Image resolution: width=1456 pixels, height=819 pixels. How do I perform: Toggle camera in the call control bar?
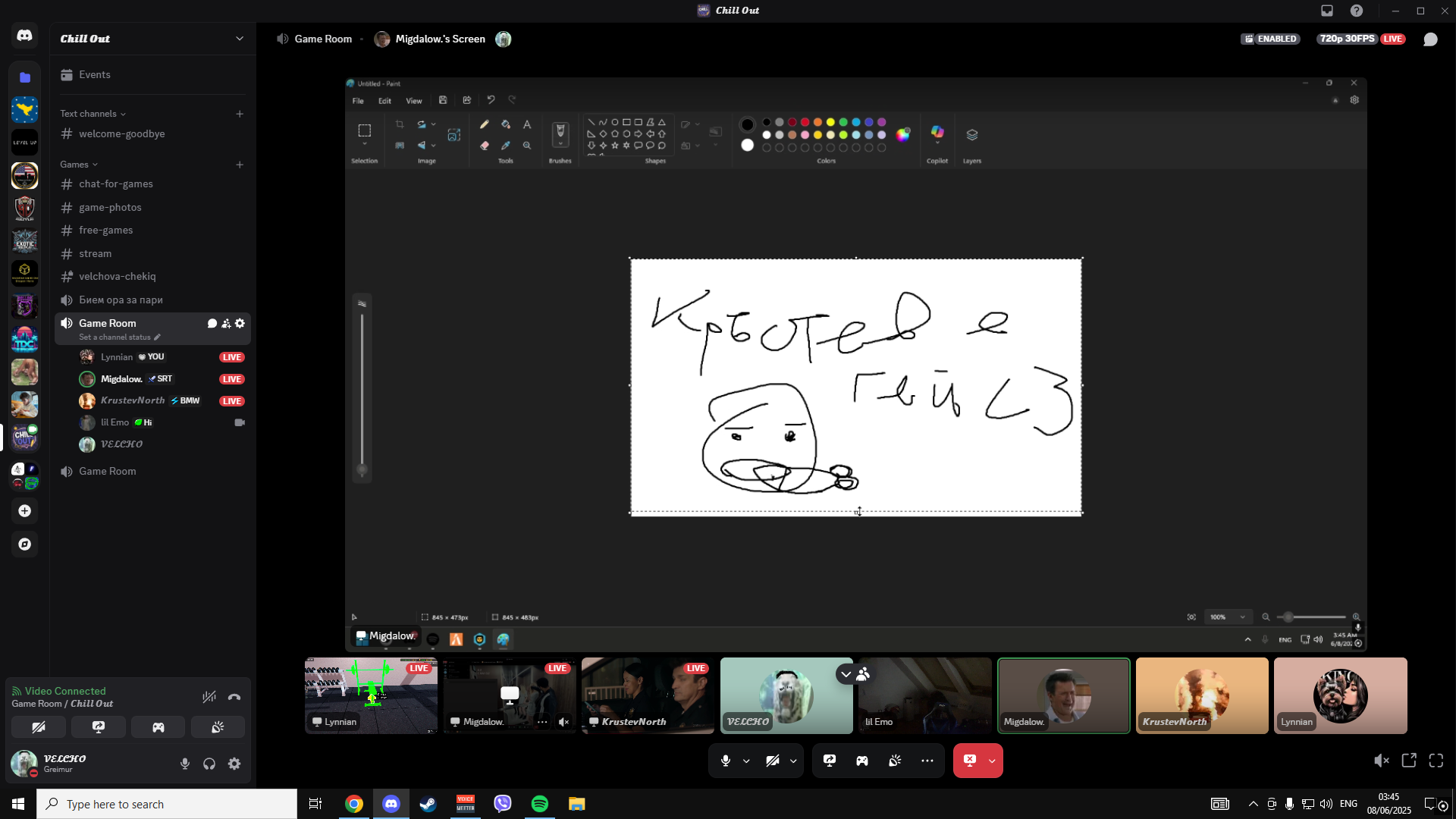[x=772, y=761]
